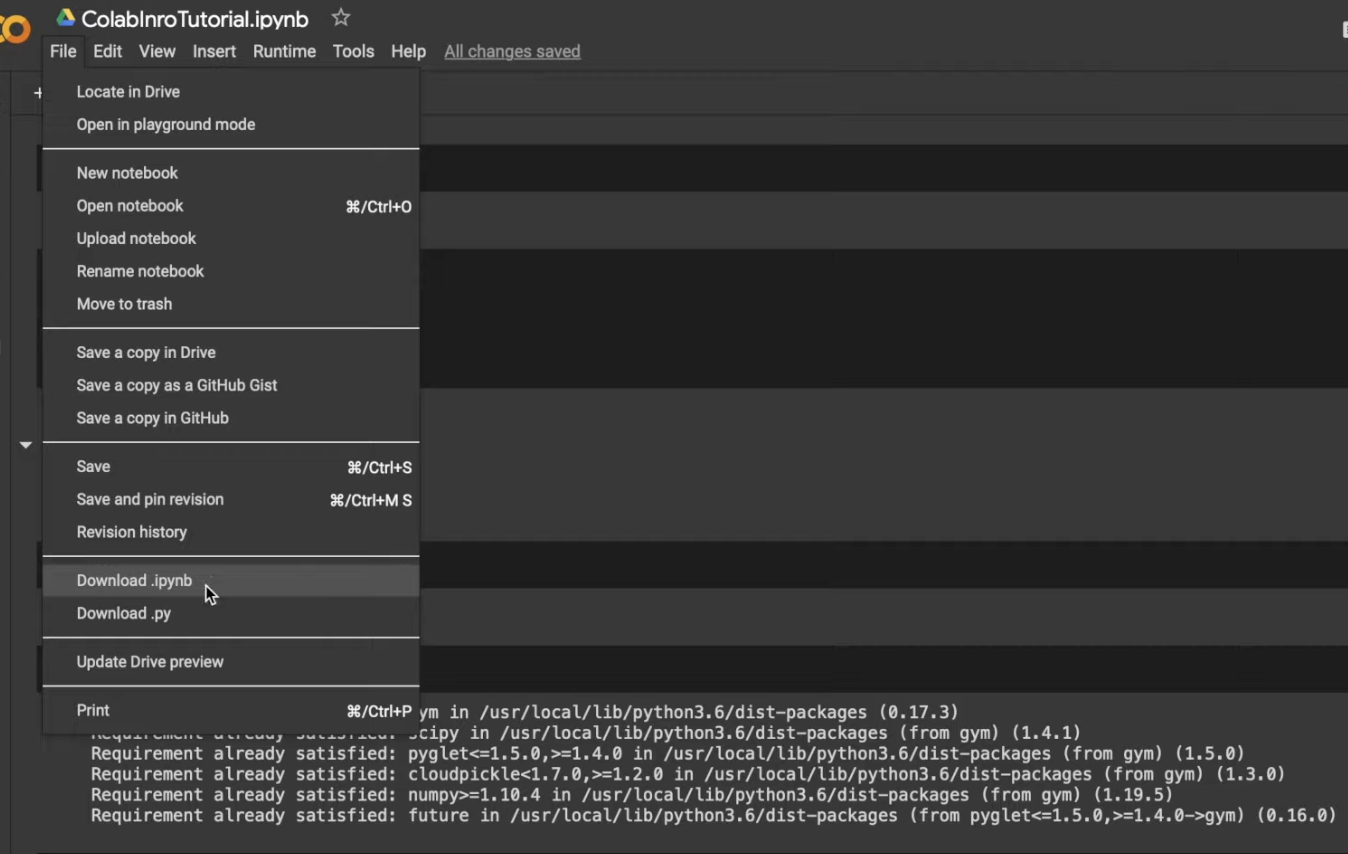1348x854 pixels.
Task: Click the cloudpickle requirement output line
Action: pyautogui.click(x=688, y=774)
